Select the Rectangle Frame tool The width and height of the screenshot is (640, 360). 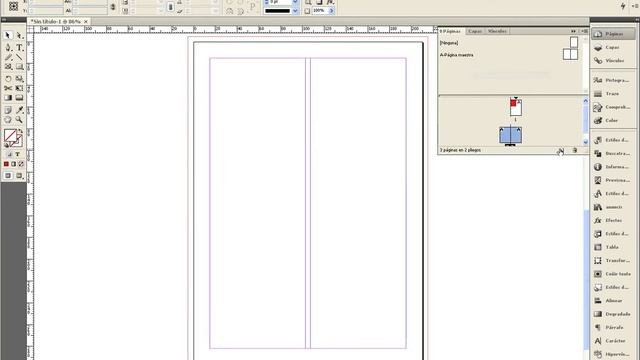tap(8, 67)
